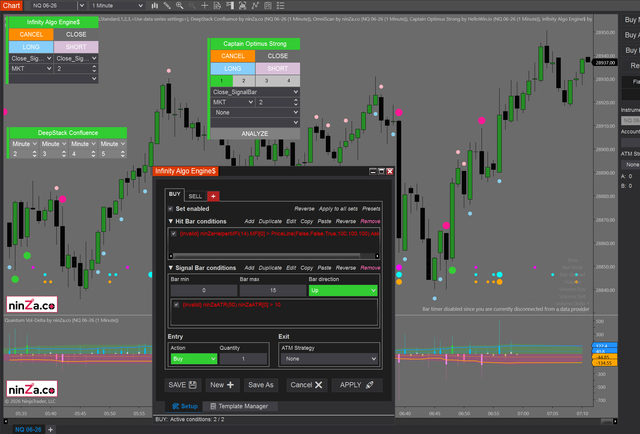Collapse the Hit Bar conditions section
Image resolution: width=640 pixels, height=434 pixels.
click(171, 221)
